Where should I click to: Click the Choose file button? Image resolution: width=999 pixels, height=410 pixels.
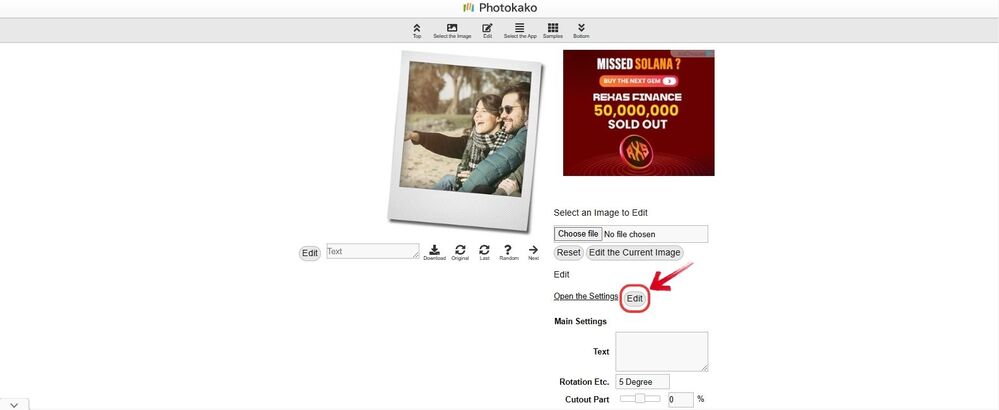(578, 234)
